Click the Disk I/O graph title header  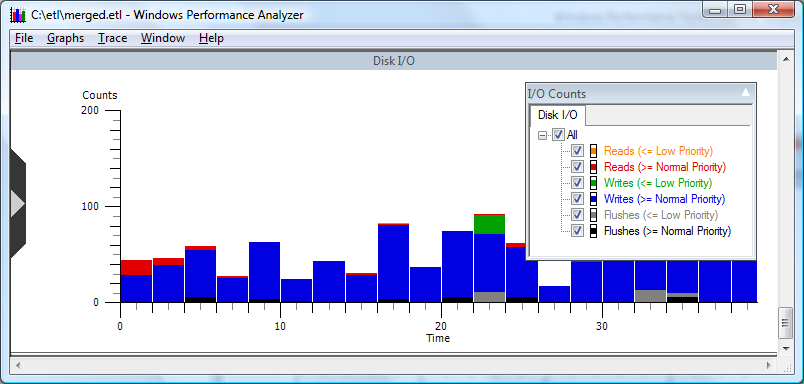(393, 60)
